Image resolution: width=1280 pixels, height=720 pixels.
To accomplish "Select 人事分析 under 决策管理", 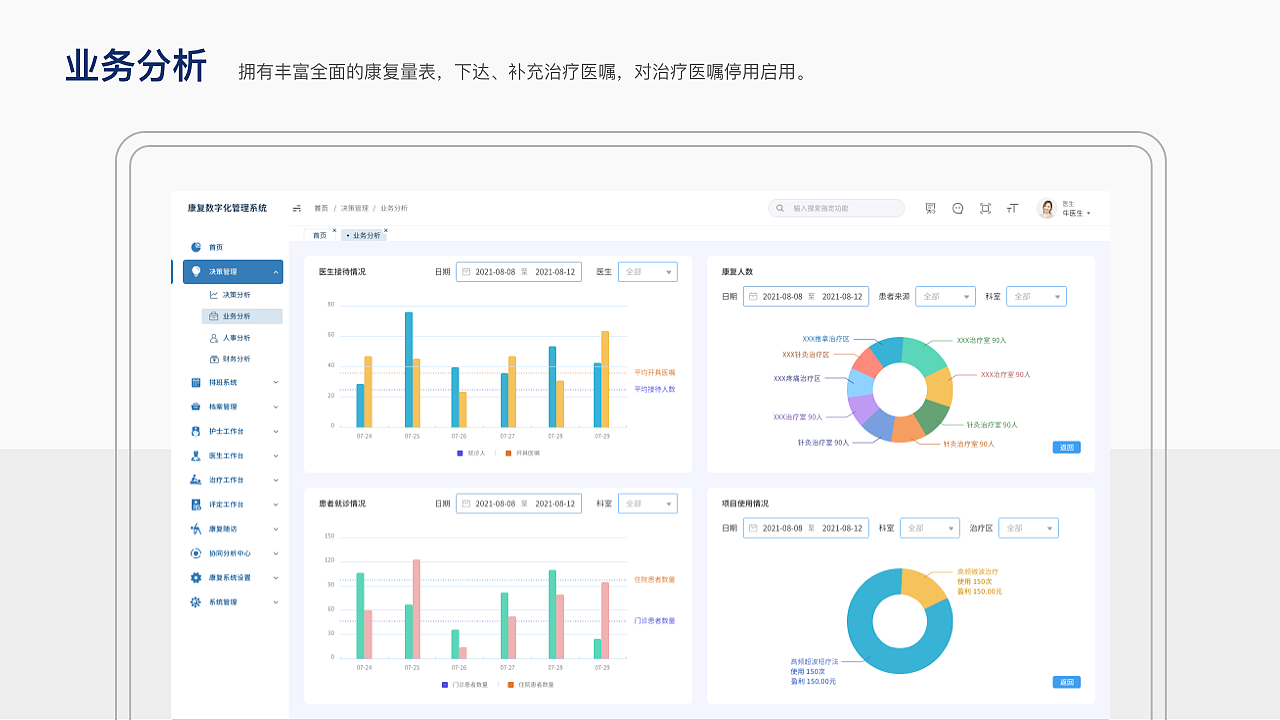I will 239,337.
